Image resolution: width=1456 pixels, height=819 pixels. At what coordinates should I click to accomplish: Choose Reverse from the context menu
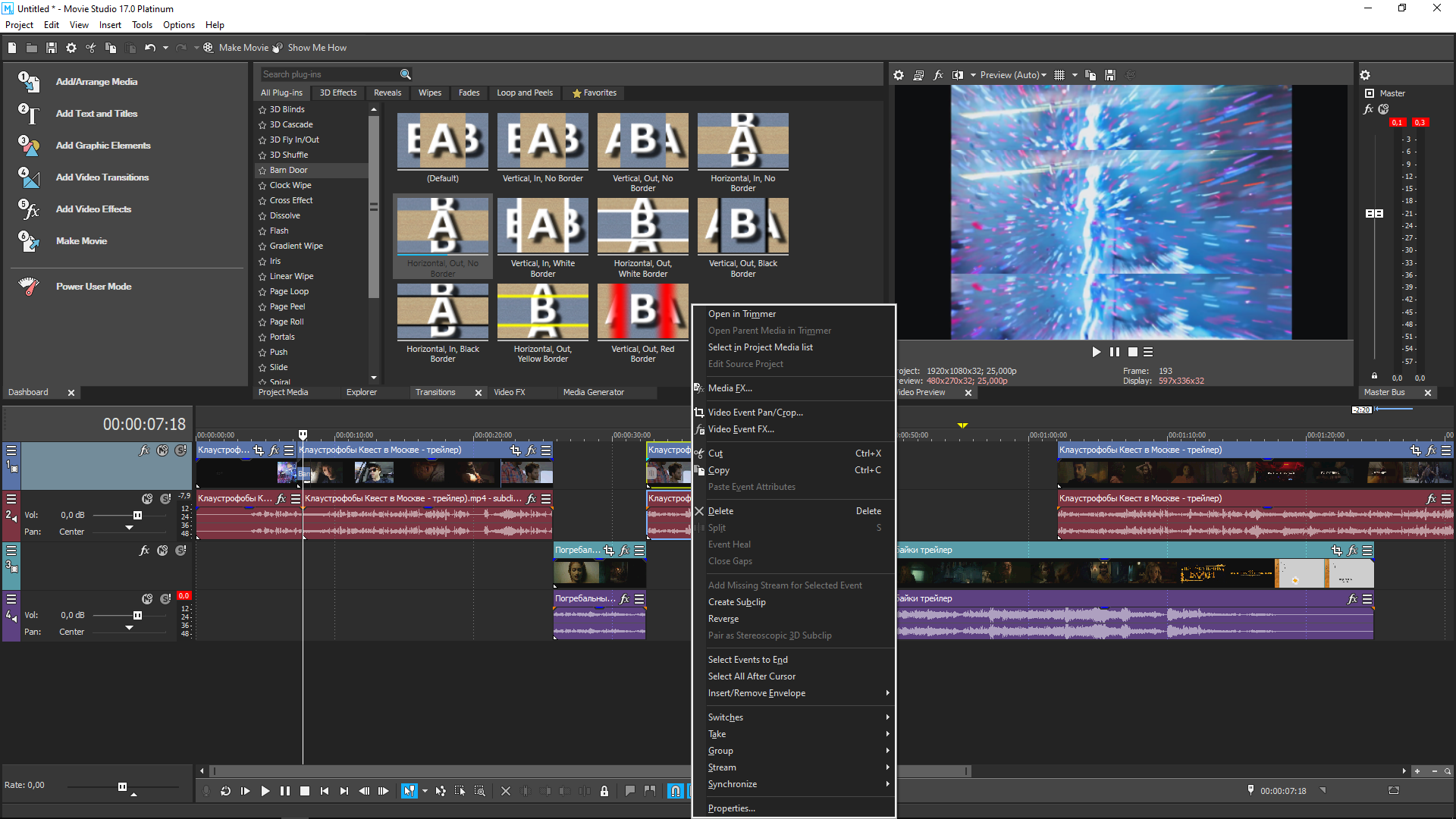tap(723, 619)
